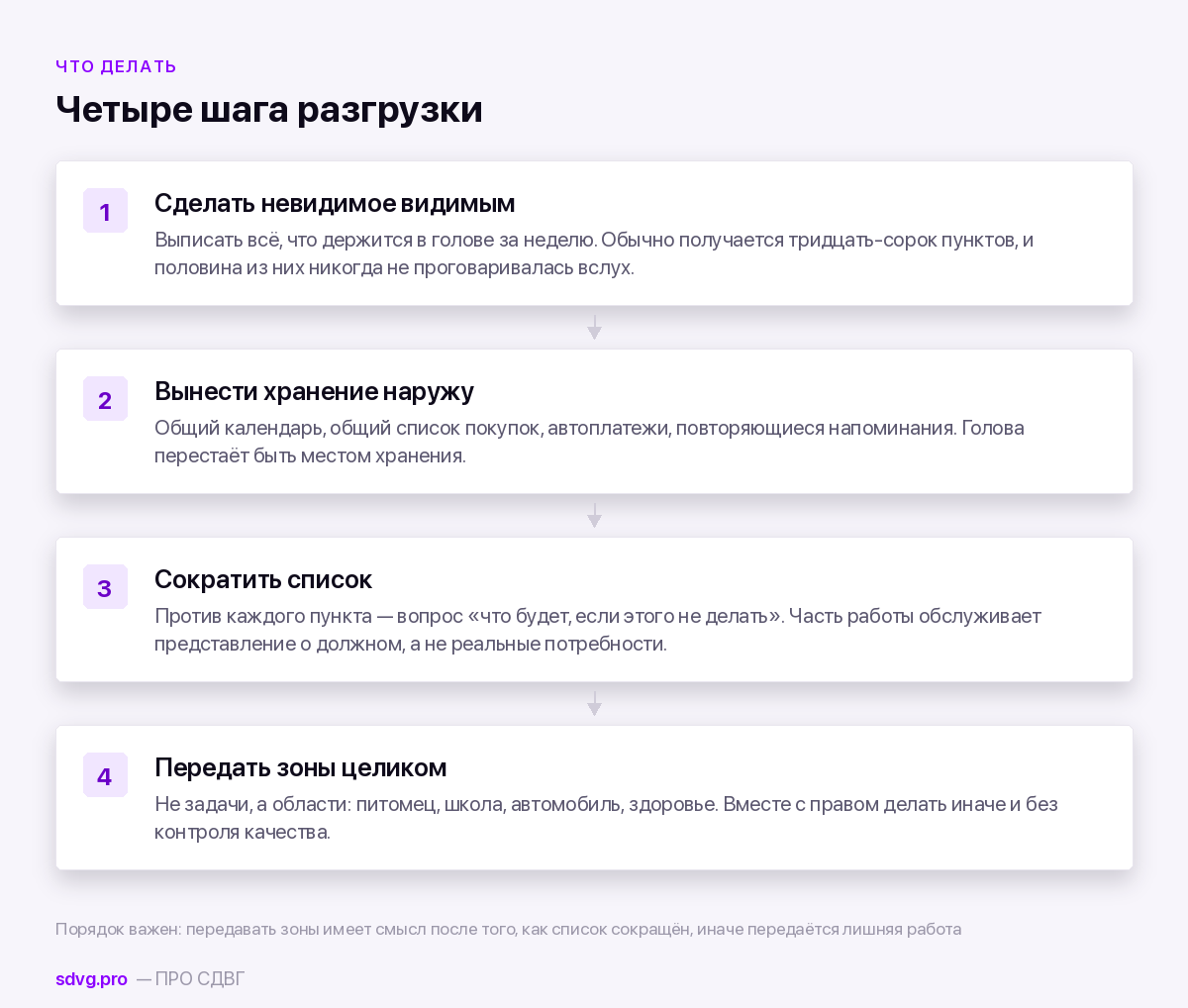Click the text starting «Выписать всё, что держится»

pyautogui.click(x=594, y=253)
